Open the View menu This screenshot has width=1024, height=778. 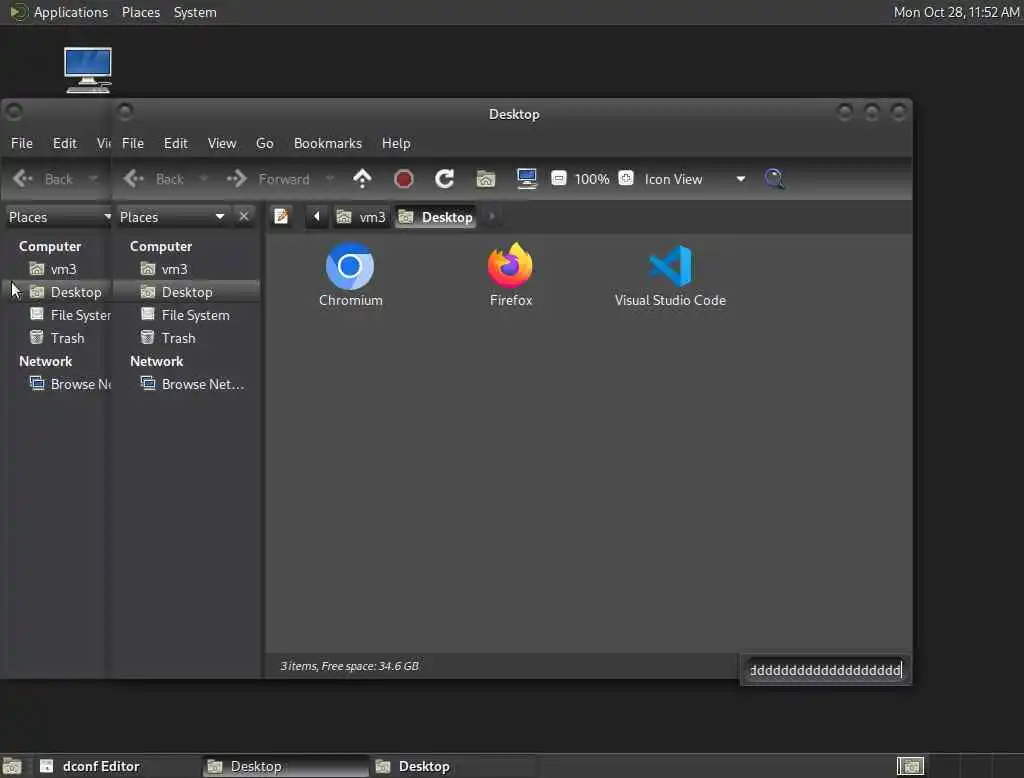pyautogui.click(x=222, y=143)
